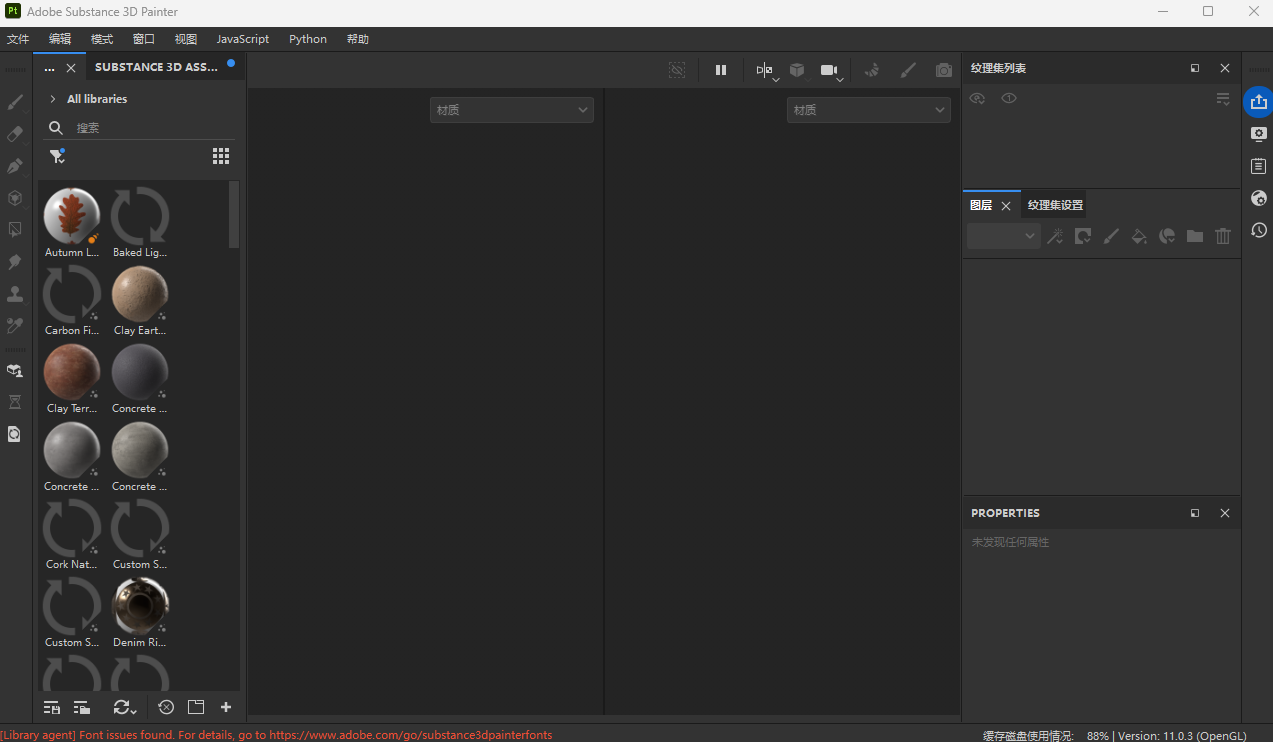The image size is (1273, 742).
Task: Select the Material picker eyedropper tool
Action: click(15, 326)
